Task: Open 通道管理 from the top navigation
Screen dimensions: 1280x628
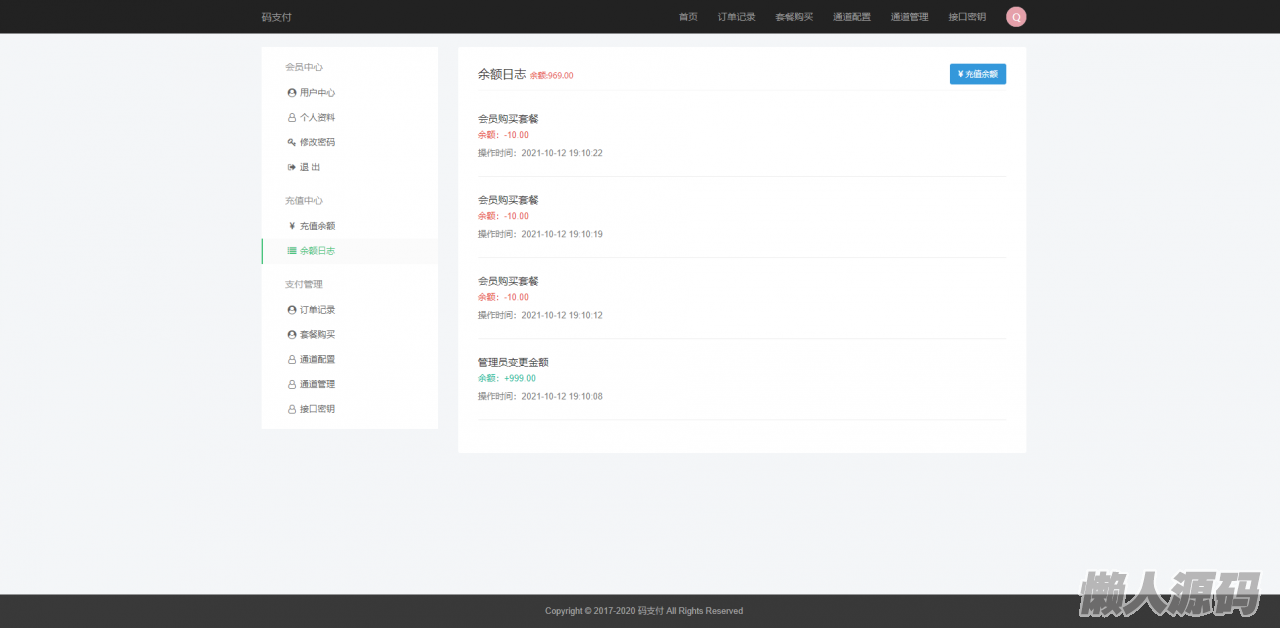Action: 909,17
